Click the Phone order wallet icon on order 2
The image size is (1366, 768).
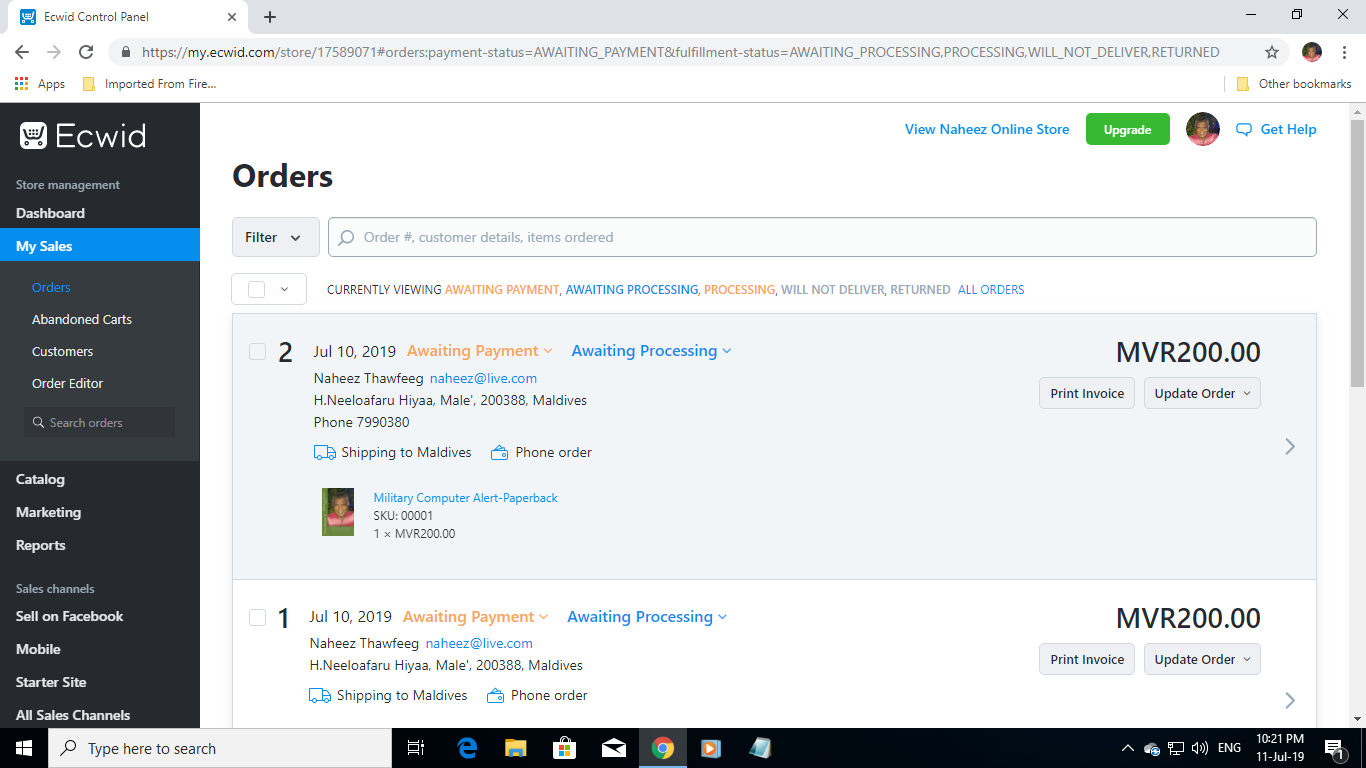[499, 452]
